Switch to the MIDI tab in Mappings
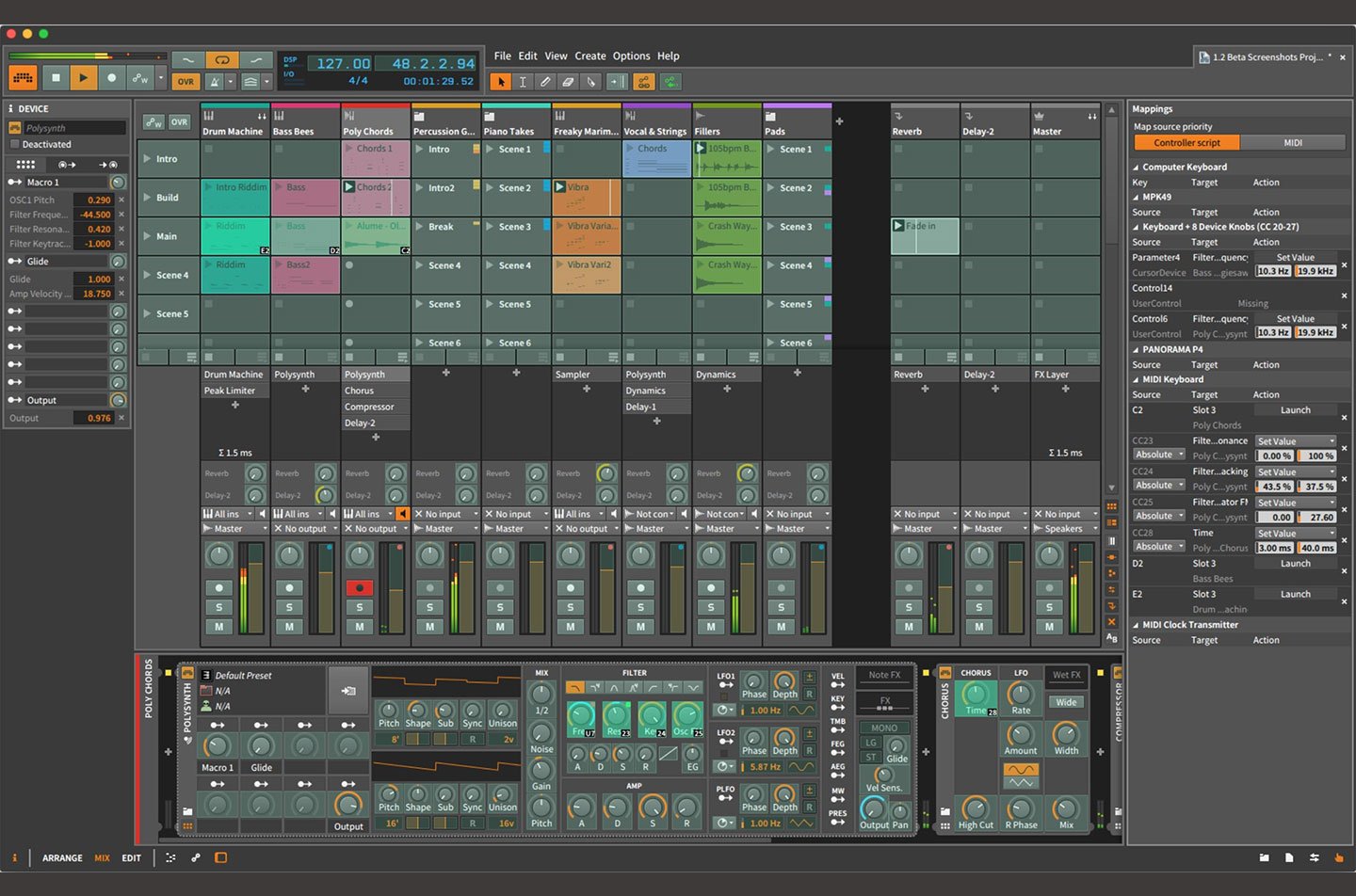Image resolution: width=1356 pixels, height=896 pixels. pos(1294,142)
